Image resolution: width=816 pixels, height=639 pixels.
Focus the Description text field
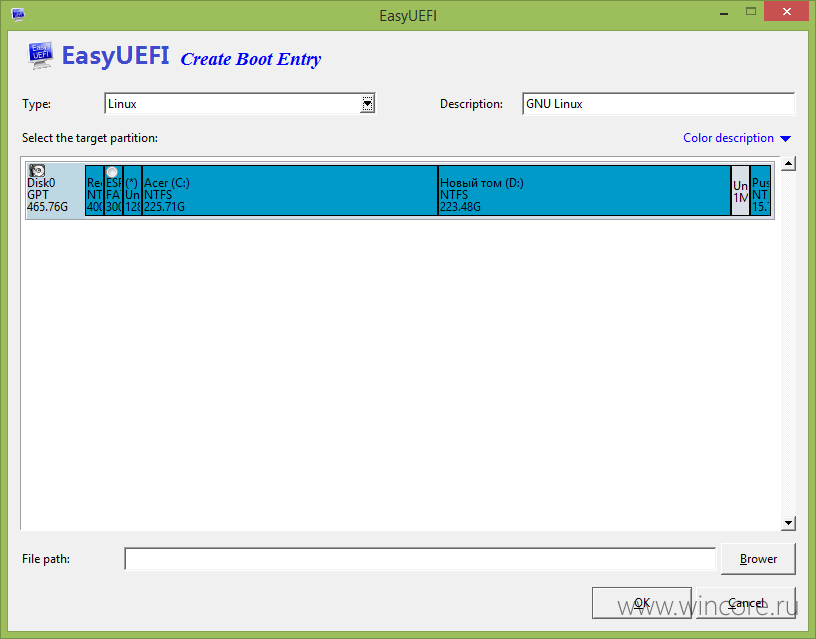tap(658, 104)
